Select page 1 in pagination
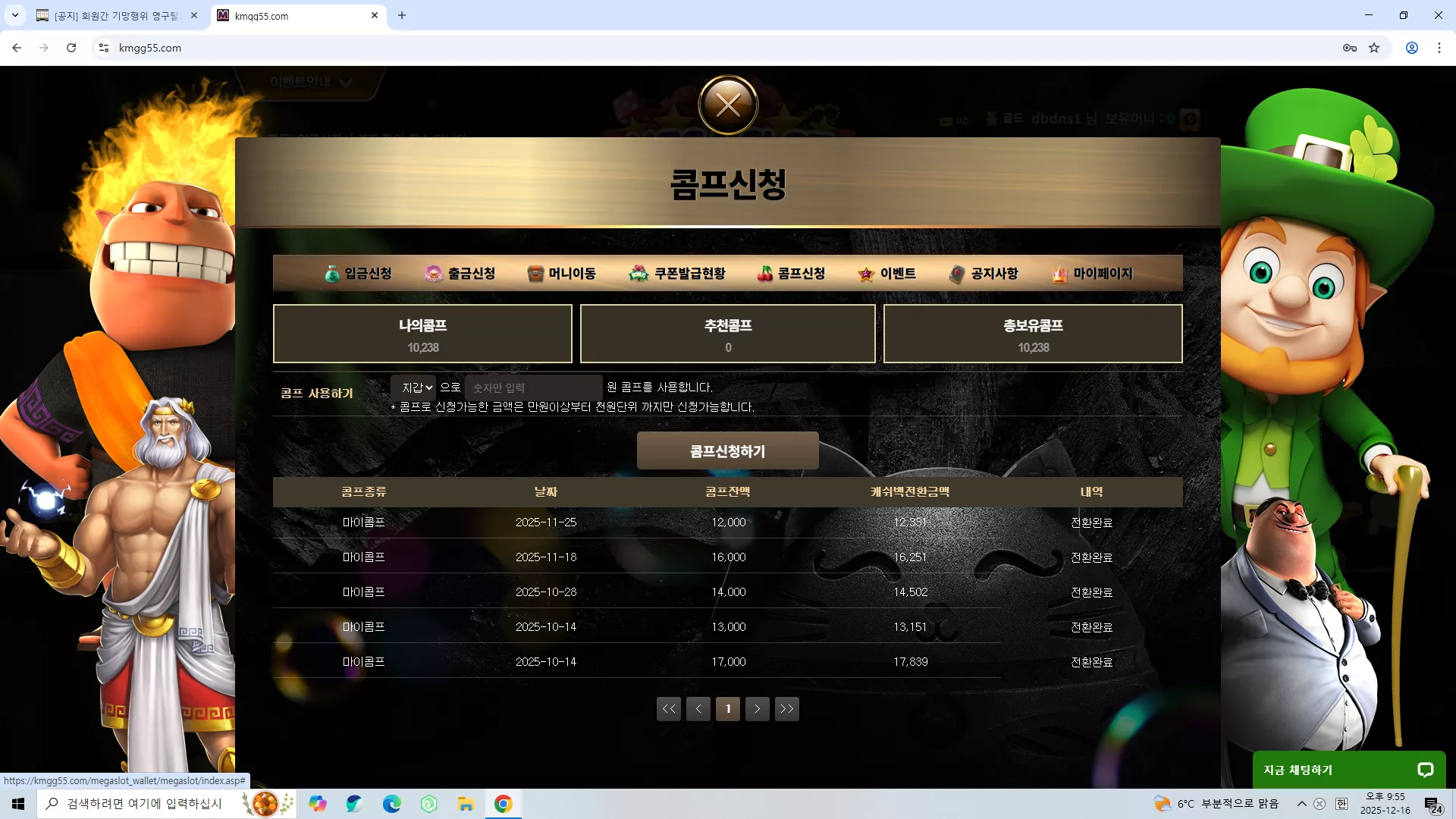This screenshot has height=819, width=1456. tap(728, 709)
